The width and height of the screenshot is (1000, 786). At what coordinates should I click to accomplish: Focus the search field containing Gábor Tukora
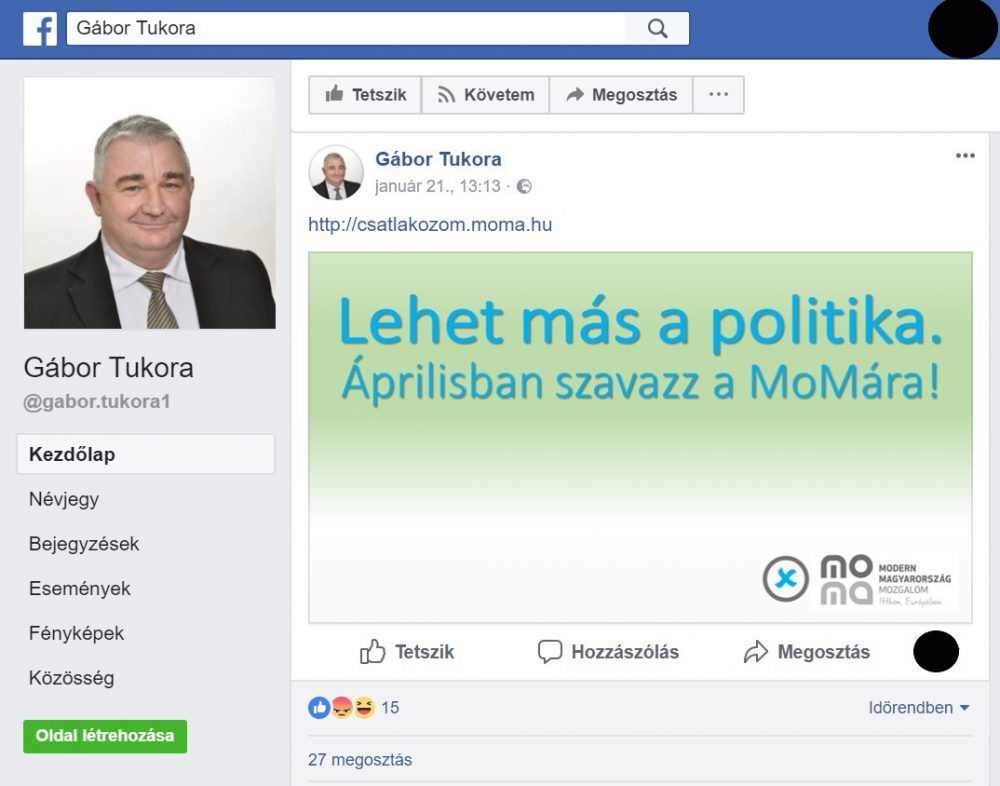346,29
